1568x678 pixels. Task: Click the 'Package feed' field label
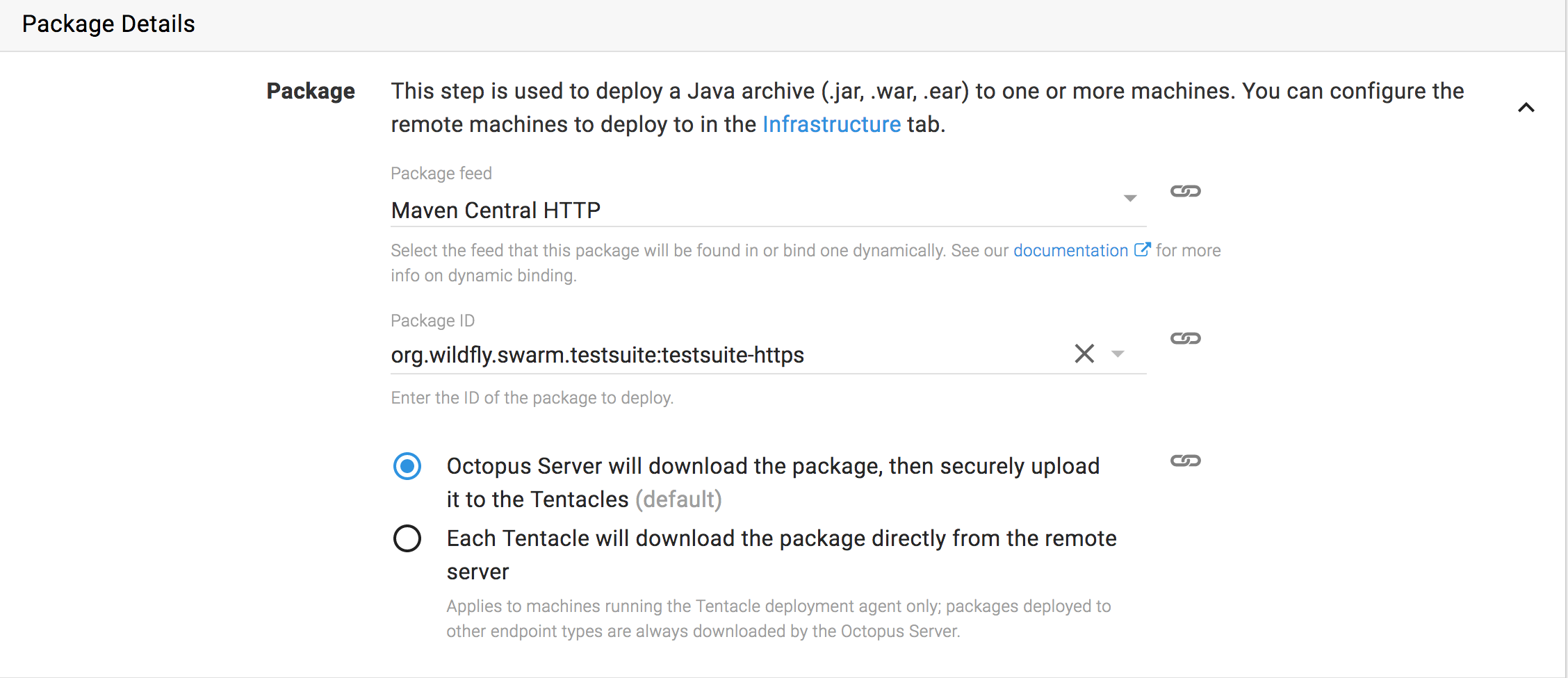[x=441, y=173]
